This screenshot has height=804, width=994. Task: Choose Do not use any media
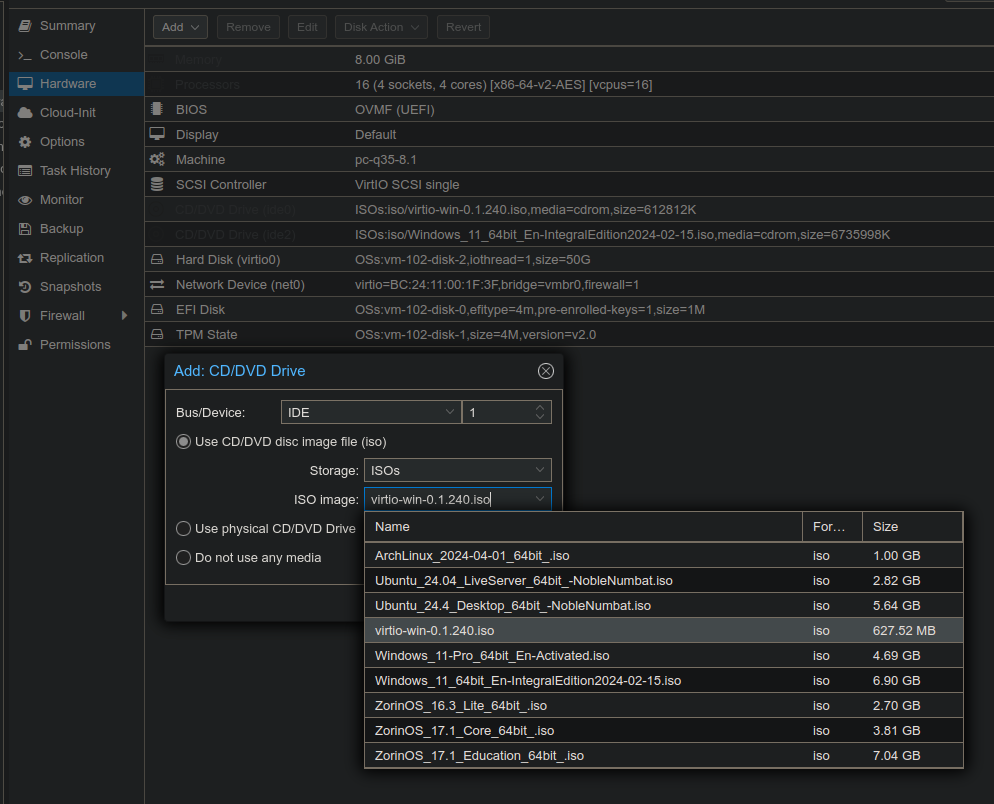(x=184, y=558)
